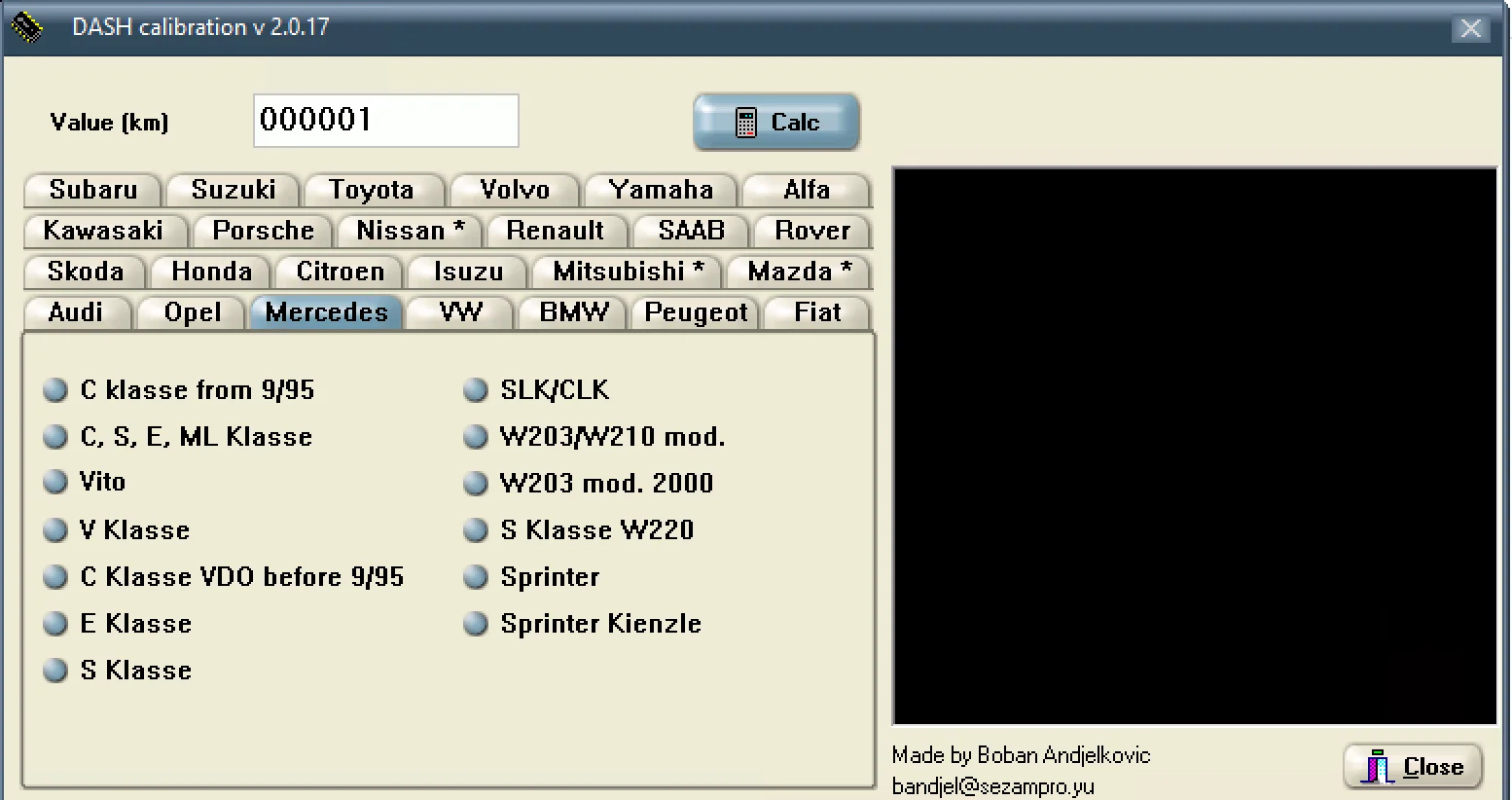Switch to the Honda tab

click(x=212, y=272)
